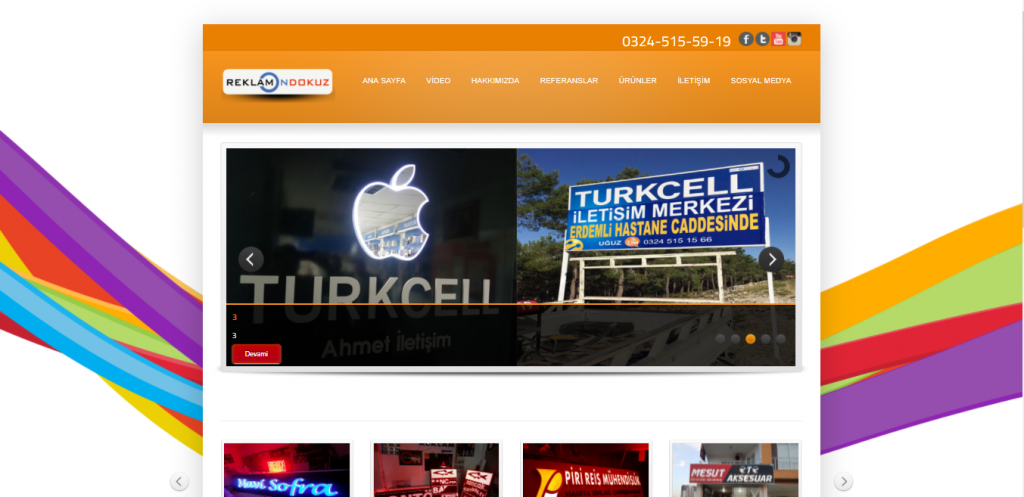The height and width of the screenshot is (497, 1024).
Task: Click the orange slide title "3"
Action: [234, 317]
